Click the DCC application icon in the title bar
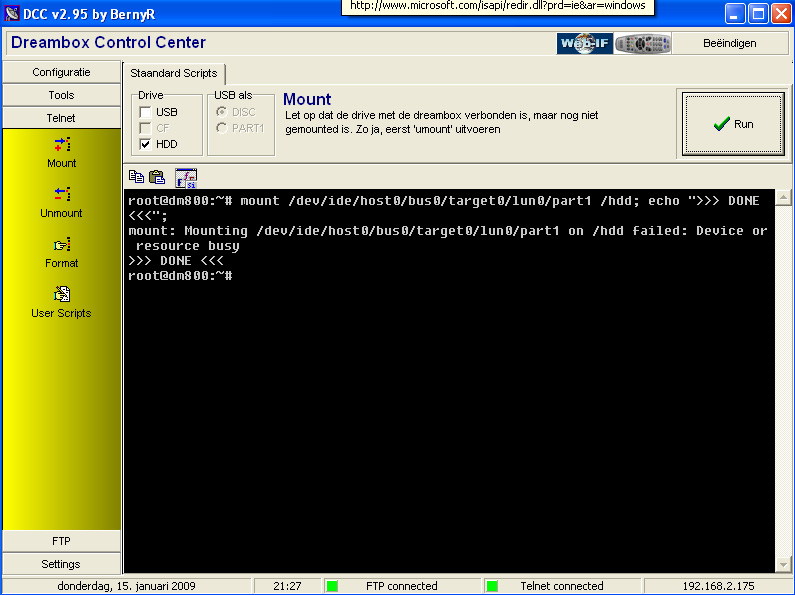Screen dimensions: 795x595 click(12, 14)
